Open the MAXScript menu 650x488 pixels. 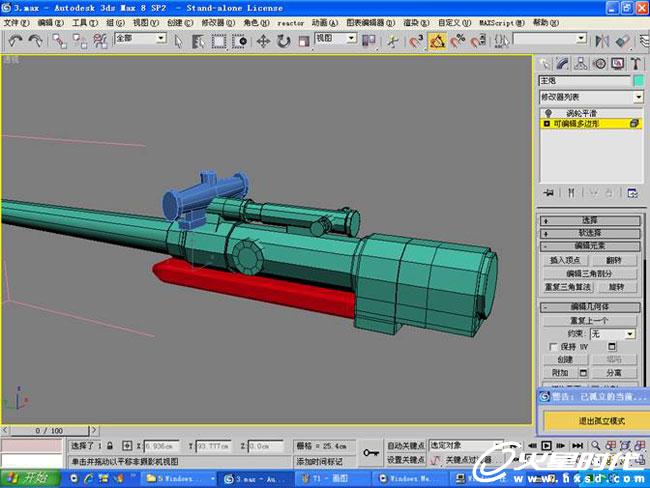click(x=502, y=23)
